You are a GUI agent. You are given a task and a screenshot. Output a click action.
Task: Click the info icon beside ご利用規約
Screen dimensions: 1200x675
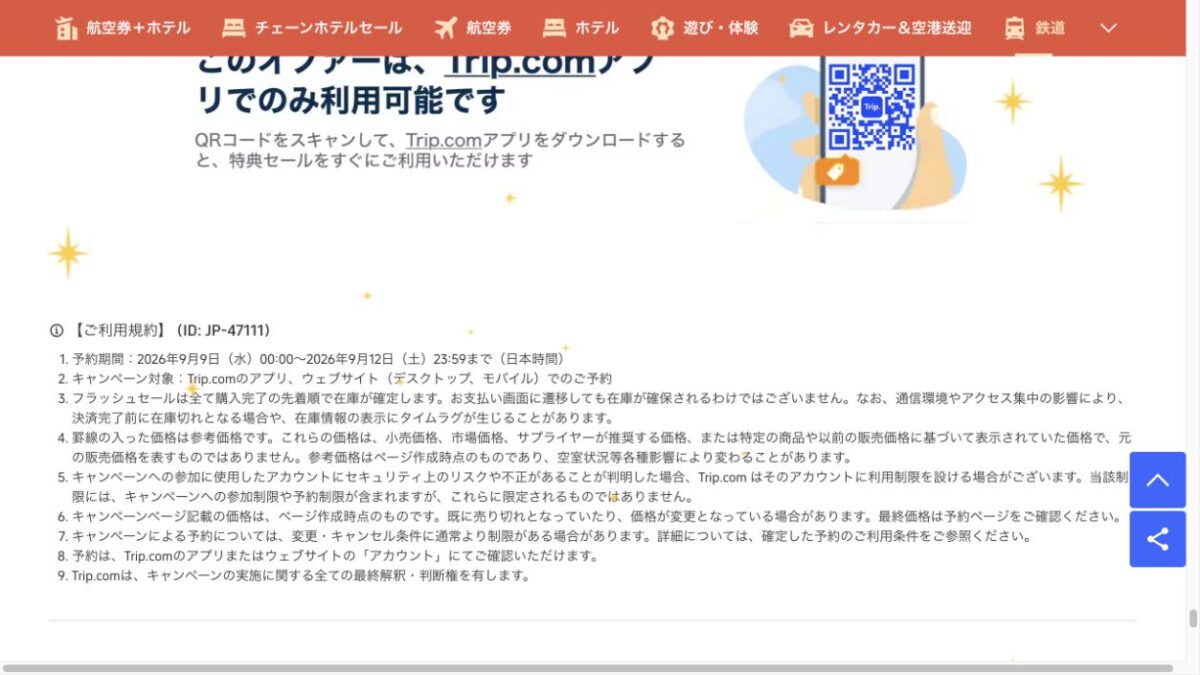pyautogui.click(x=56, y=331)
